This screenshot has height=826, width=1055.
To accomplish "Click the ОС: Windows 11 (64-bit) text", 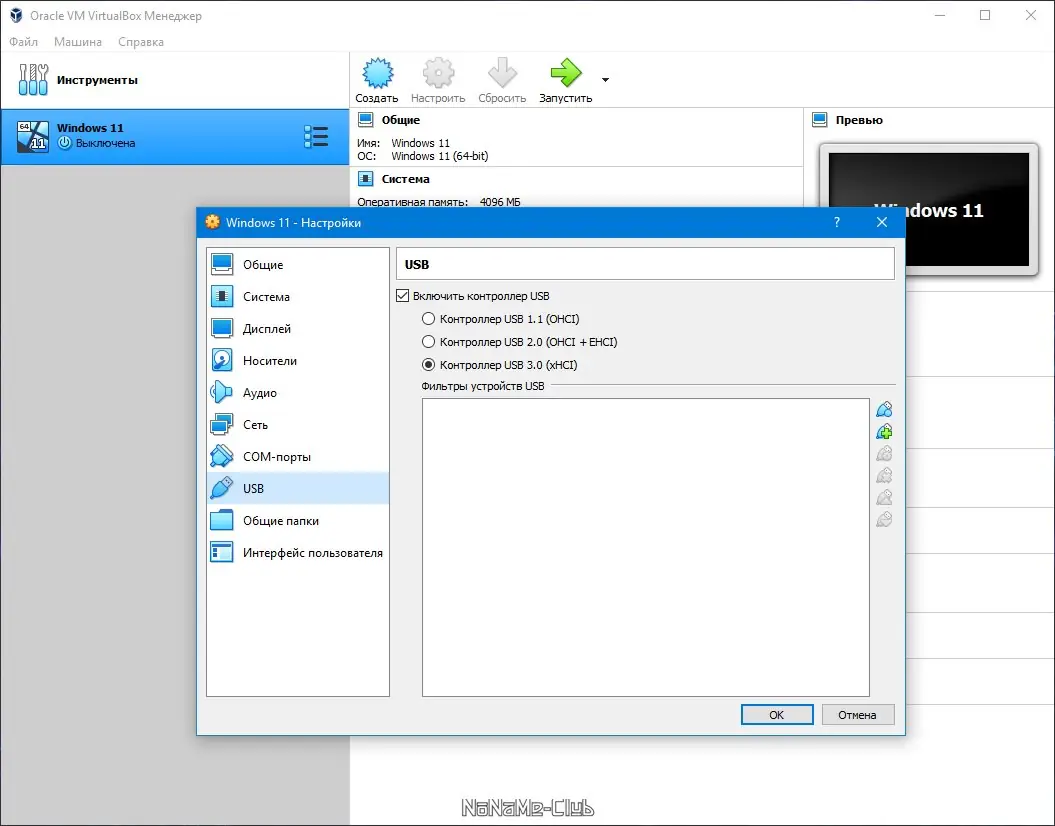I will click(x=423, y=156).
